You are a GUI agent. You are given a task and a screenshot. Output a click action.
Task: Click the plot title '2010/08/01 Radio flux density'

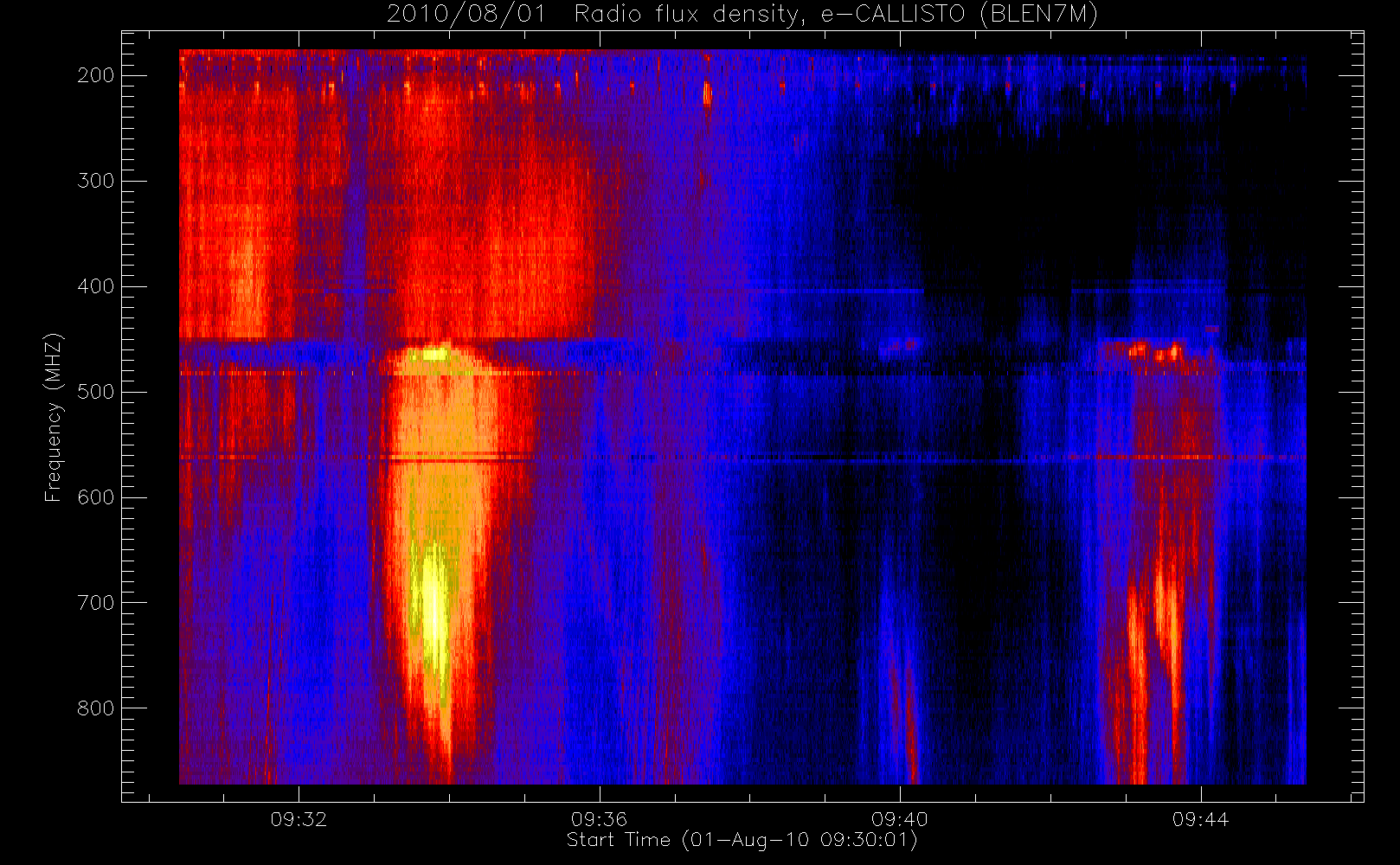pyautogui.click(x=742, y=14)
